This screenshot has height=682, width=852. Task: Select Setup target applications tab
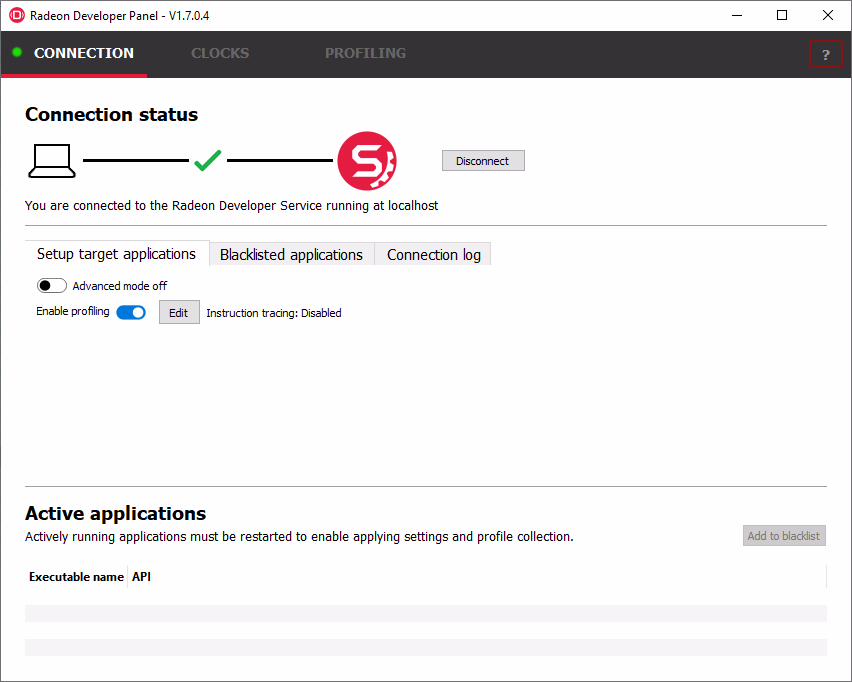(116, 254)
